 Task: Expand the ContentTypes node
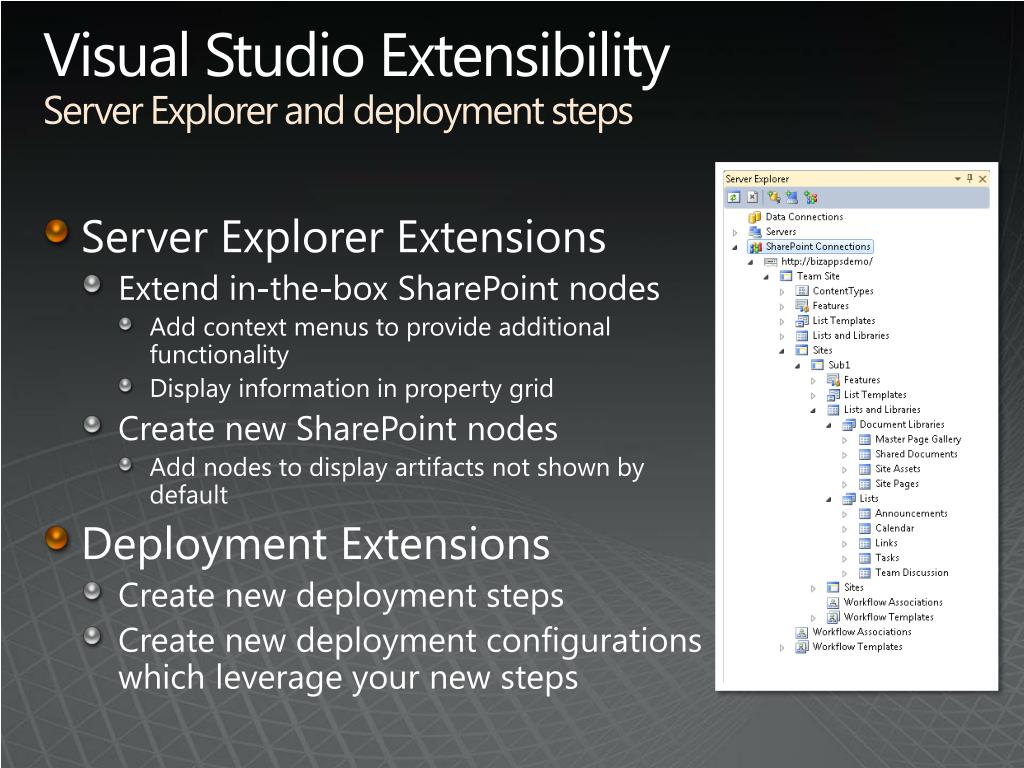pos(782,292)
